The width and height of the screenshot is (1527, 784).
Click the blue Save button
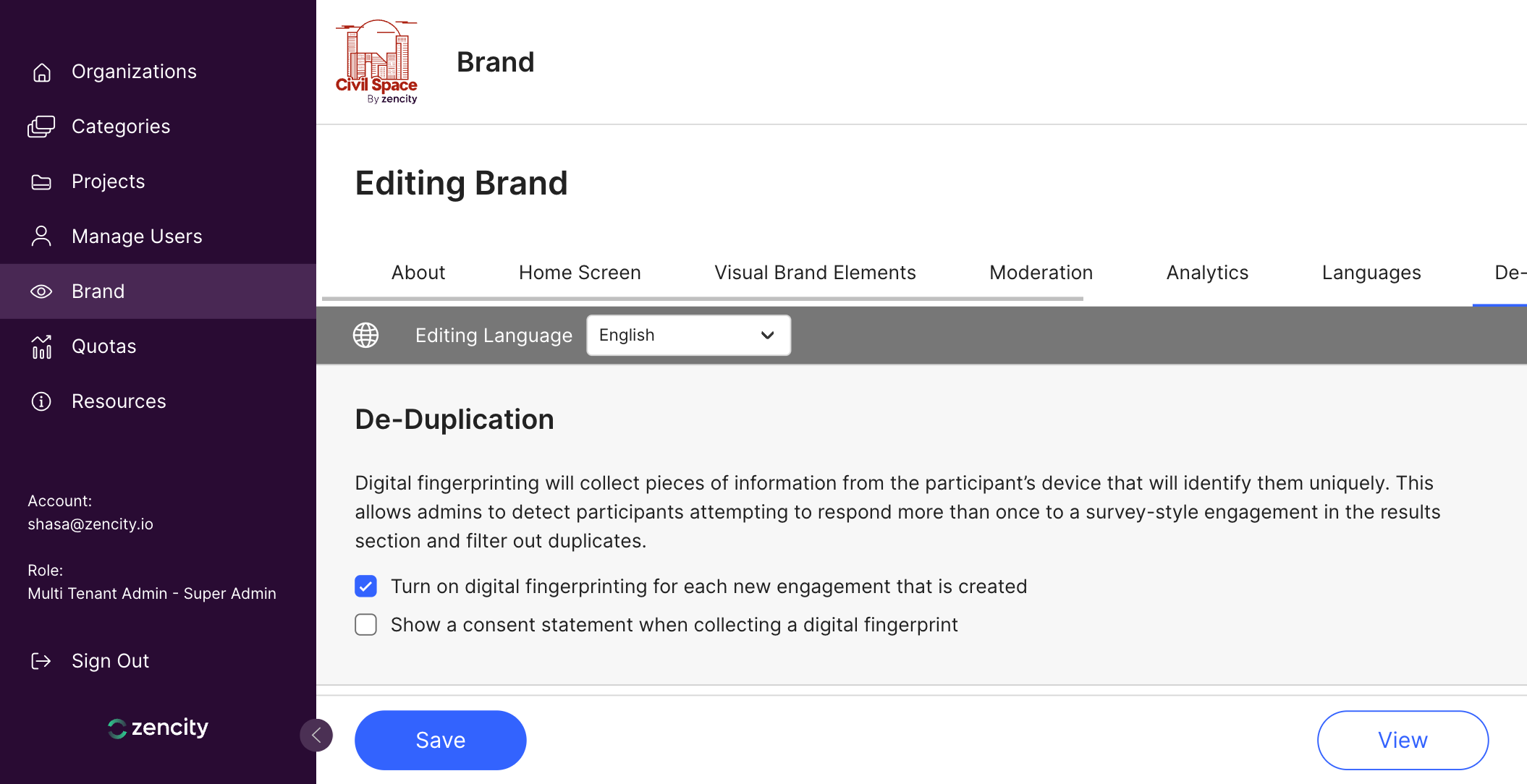440,740
